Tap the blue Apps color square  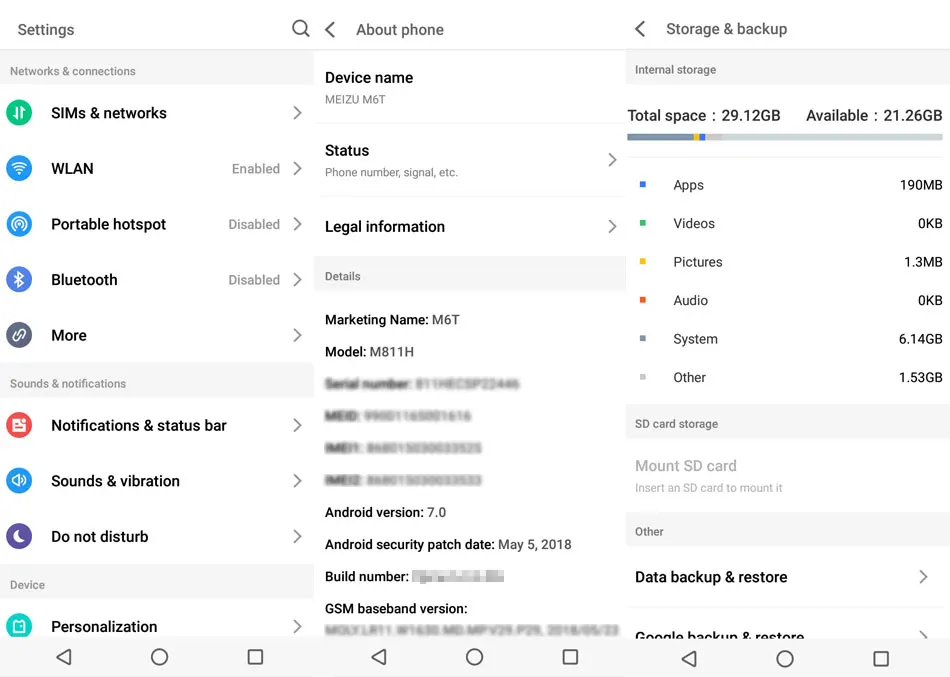point(643,184)
